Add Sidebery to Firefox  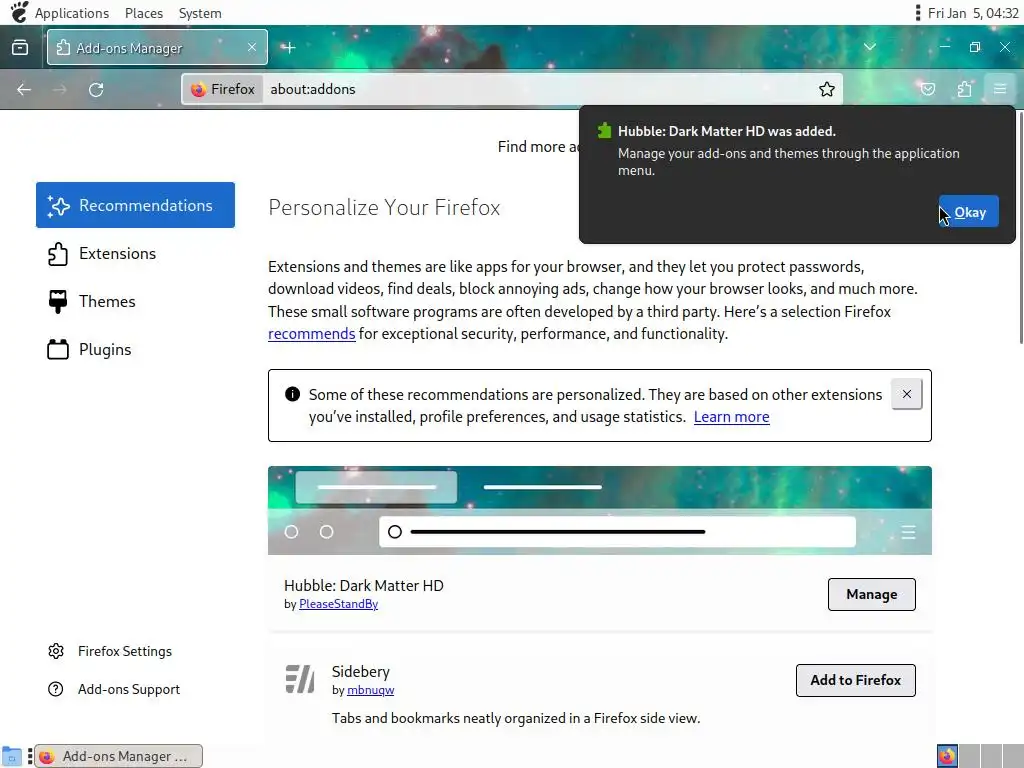point(856,680)
